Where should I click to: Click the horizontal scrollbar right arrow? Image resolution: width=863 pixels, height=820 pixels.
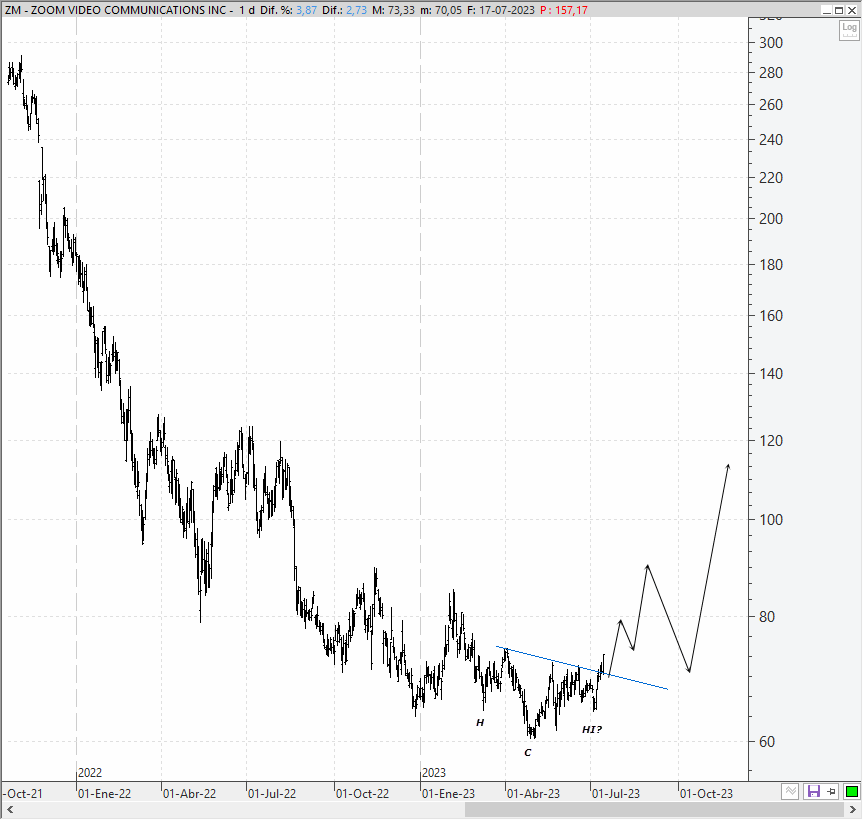coord(853,810)
